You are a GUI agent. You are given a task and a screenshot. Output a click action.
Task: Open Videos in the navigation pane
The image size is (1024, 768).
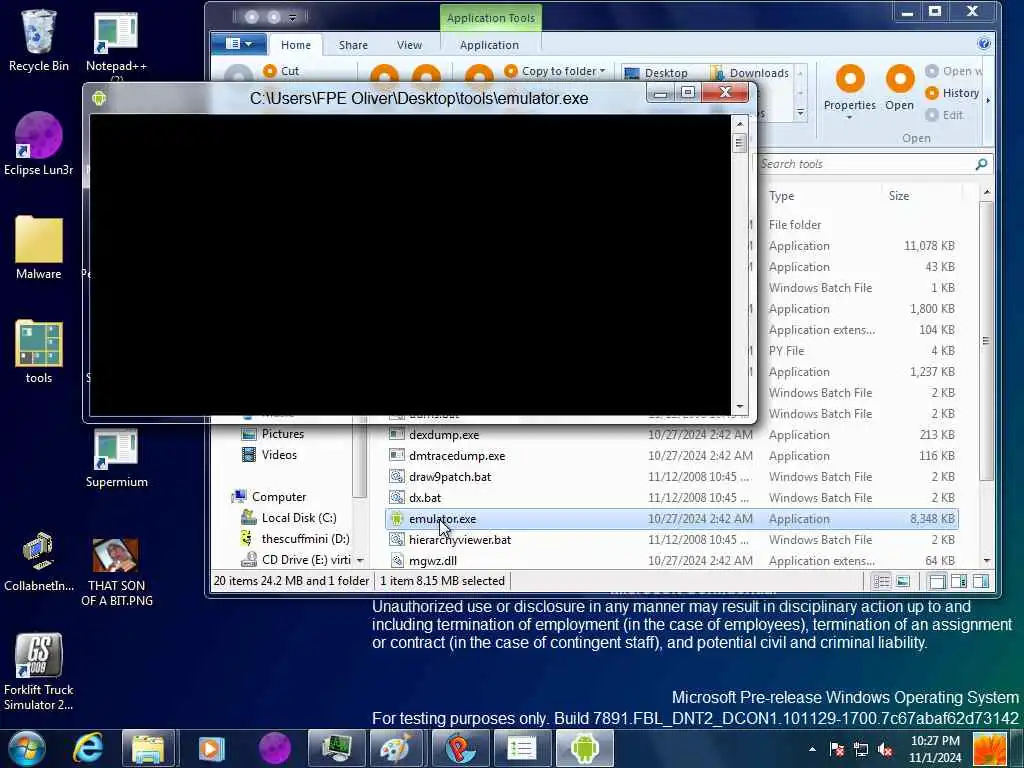pyautogui.click(x=270, y=455)
